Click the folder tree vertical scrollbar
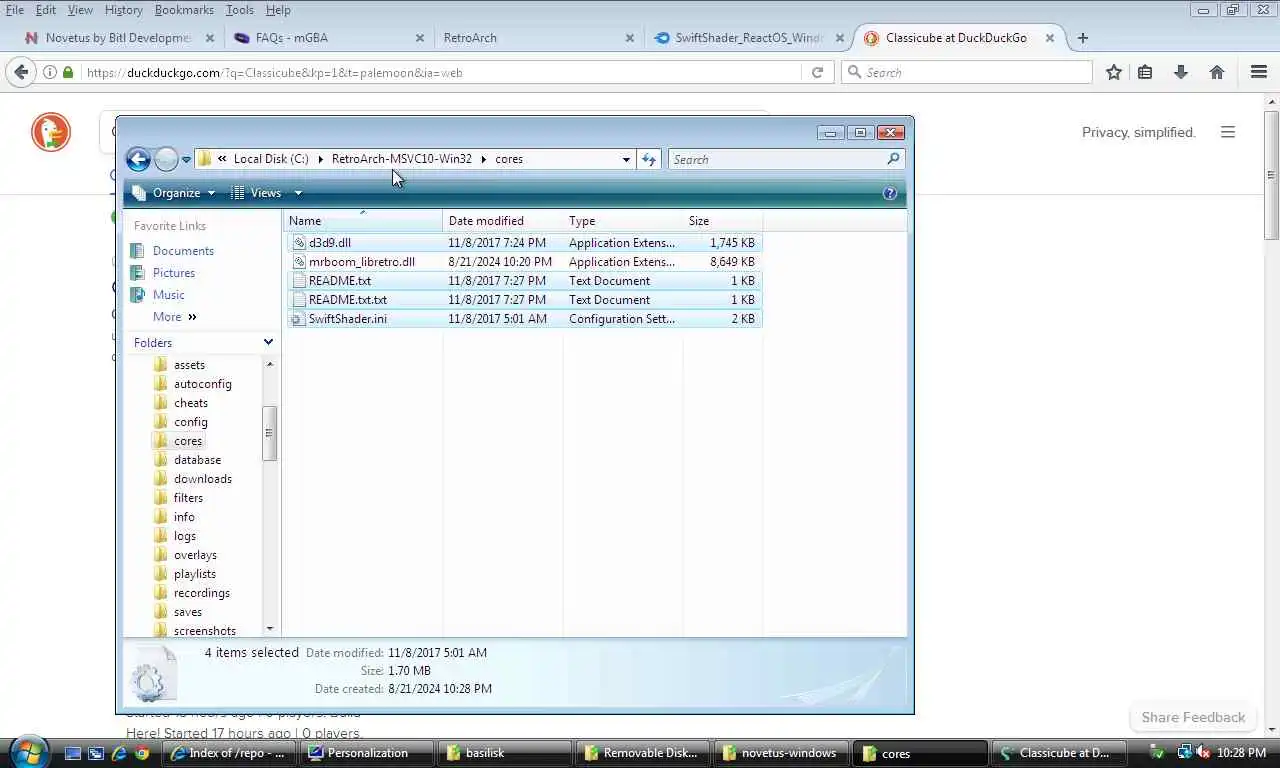Viewport: 1280px width, 768px height. coord(269,433)
